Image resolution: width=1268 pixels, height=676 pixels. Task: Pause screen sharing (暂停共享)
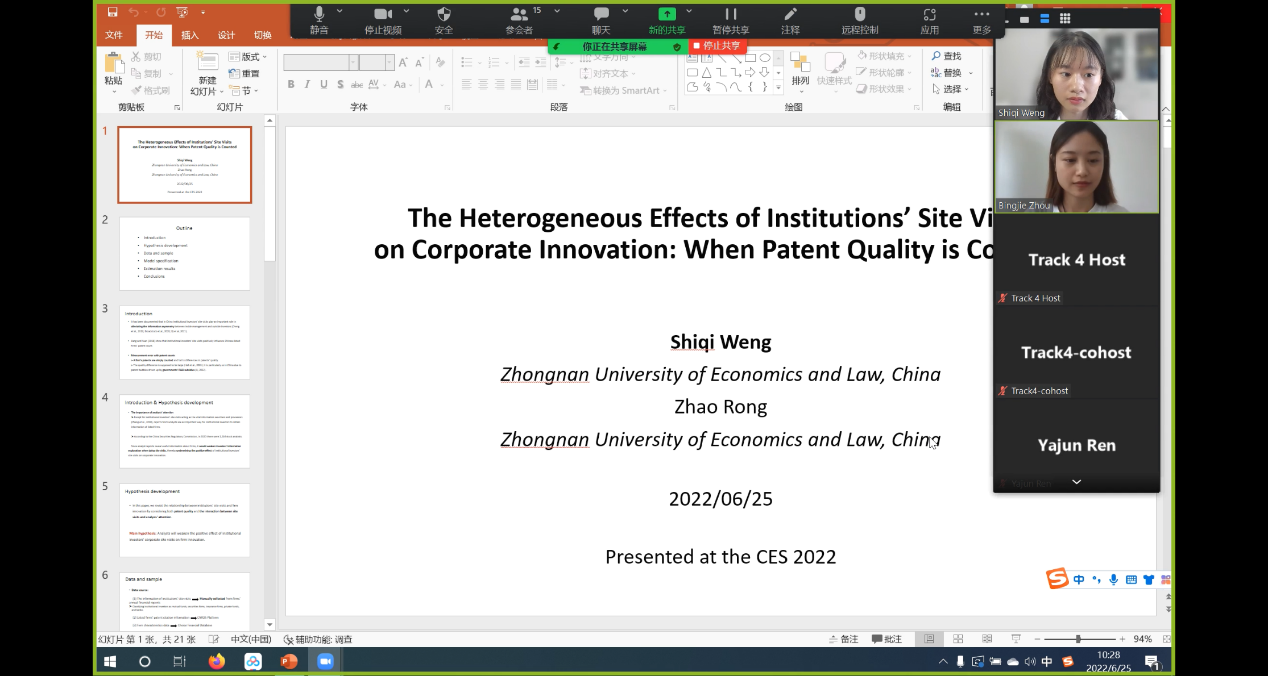731,15
